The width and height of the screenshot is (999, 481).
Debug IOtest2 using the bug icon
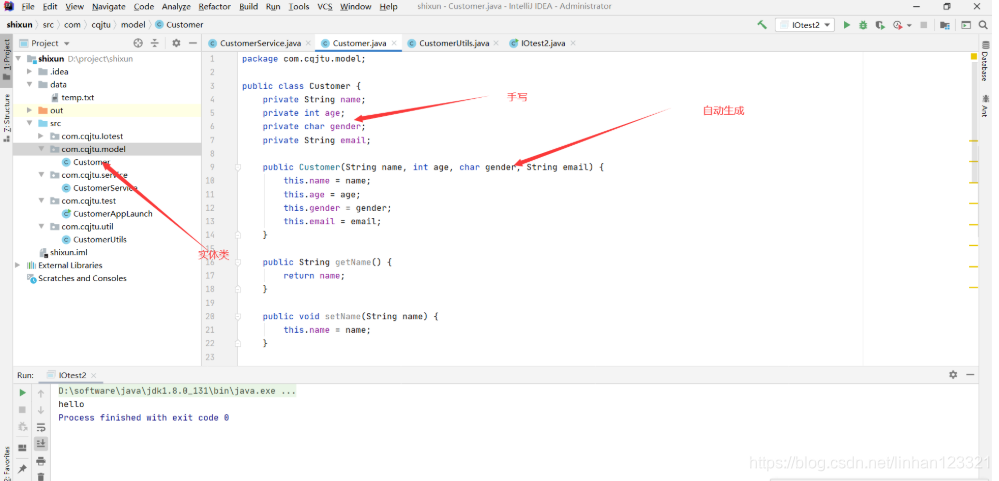point(863,25)
